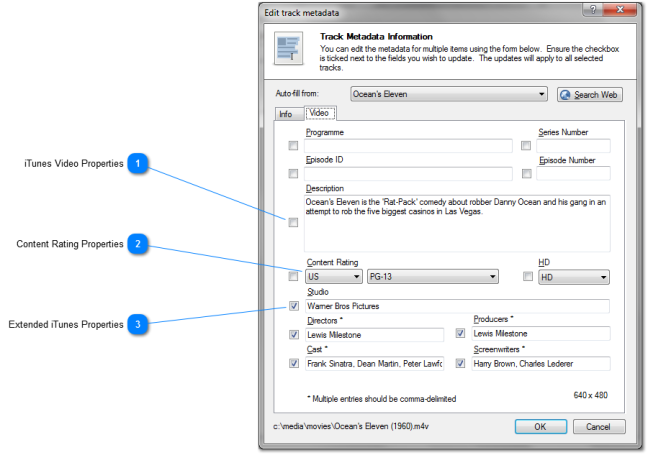Click the blue callout marker number 1

tap(140, 163)
